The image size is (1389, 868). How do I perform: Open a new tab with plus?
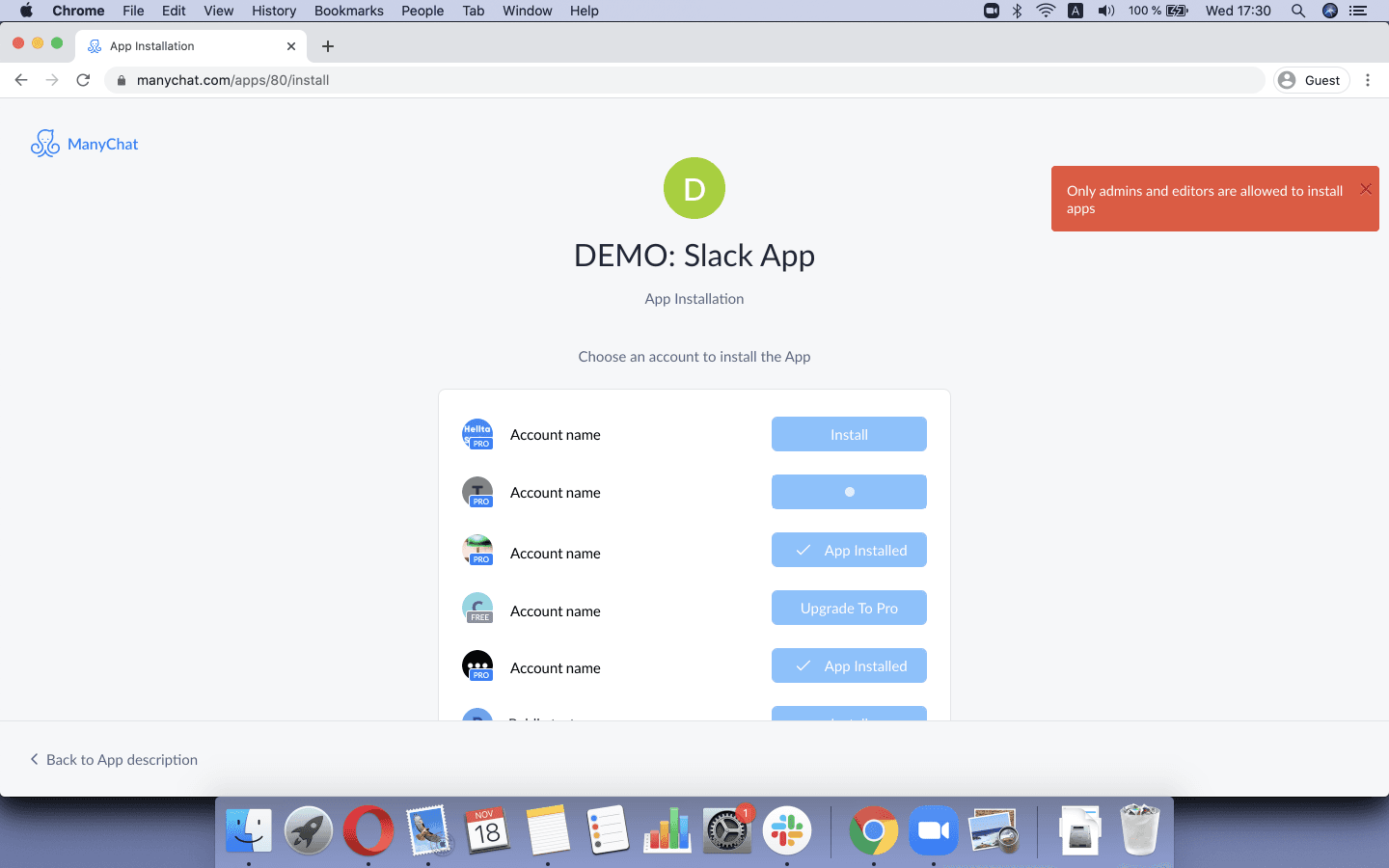coord(328,46)
